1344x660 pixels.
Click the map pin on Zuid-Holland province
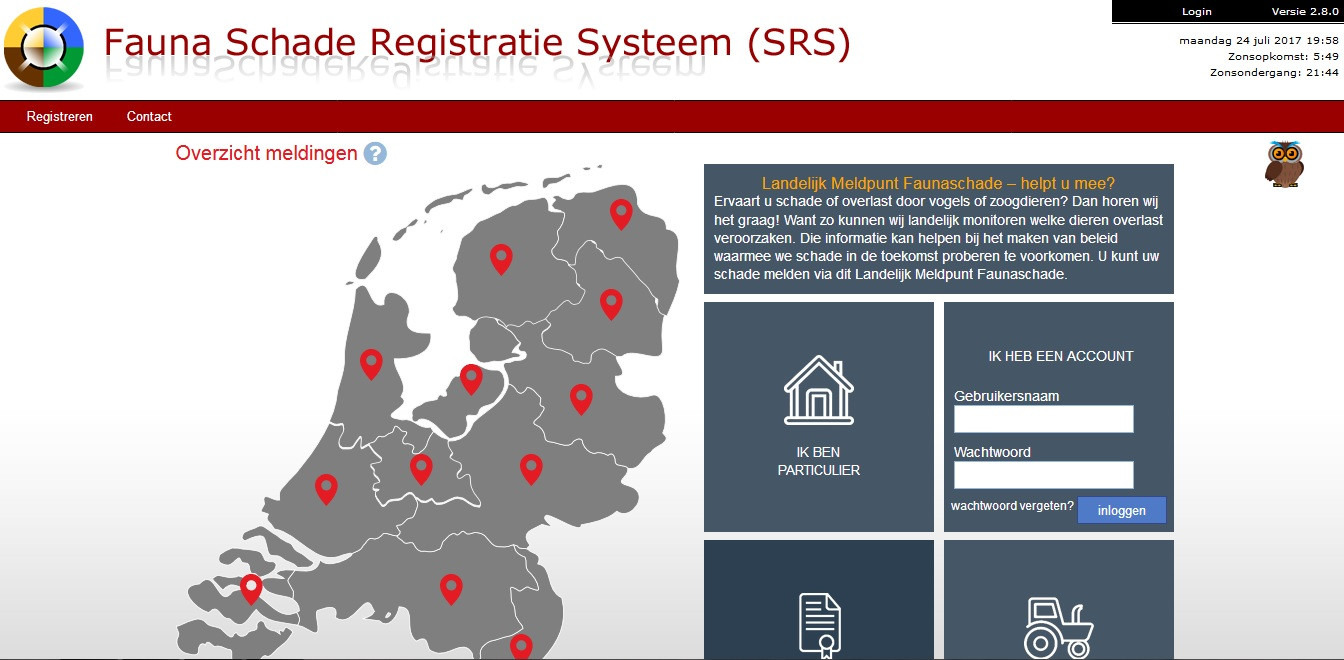coord(326,489)
